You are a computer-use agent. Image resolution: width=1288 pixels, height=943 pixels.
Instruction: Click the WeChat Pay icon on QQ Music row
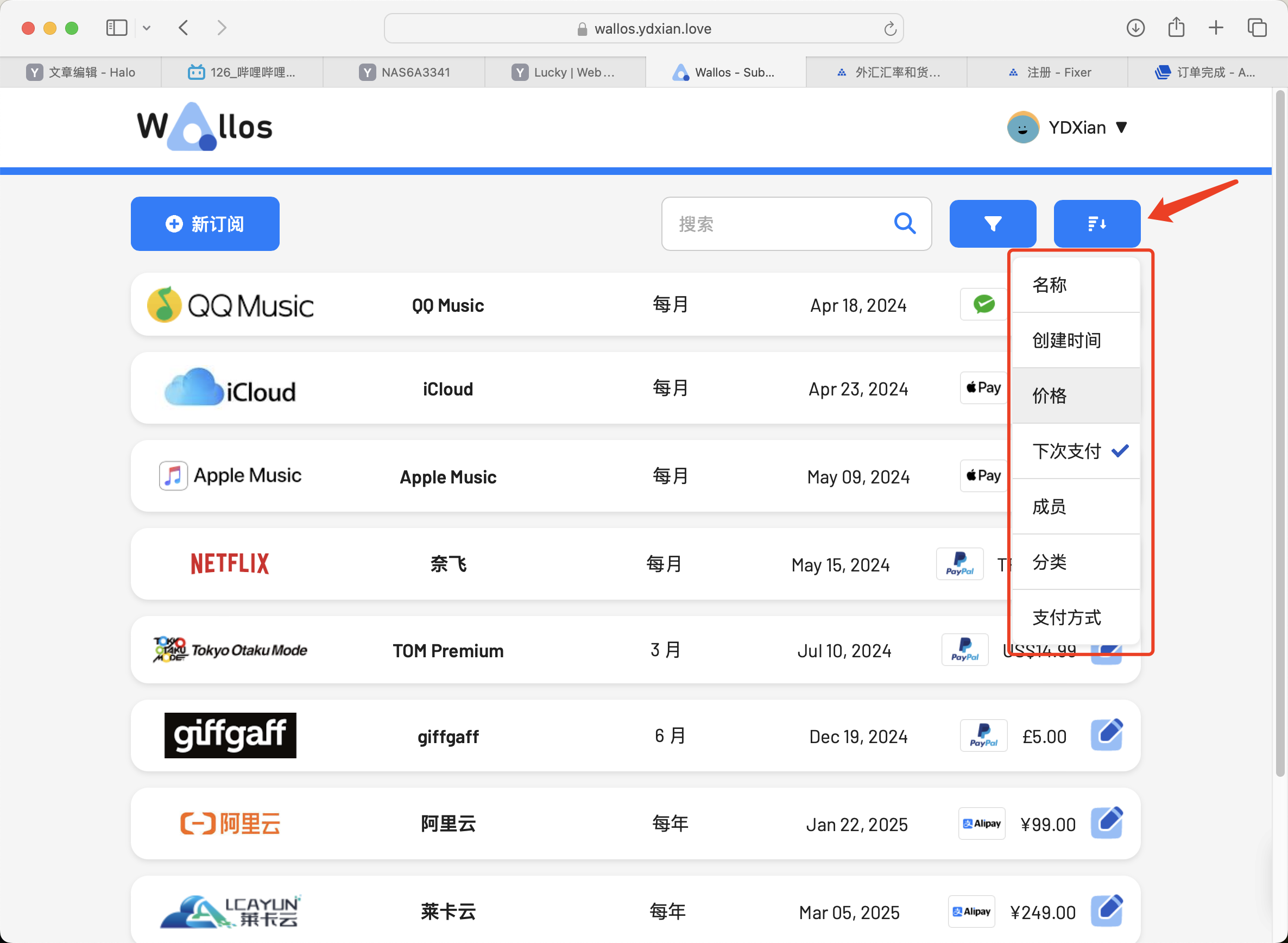tap(984, 304)
